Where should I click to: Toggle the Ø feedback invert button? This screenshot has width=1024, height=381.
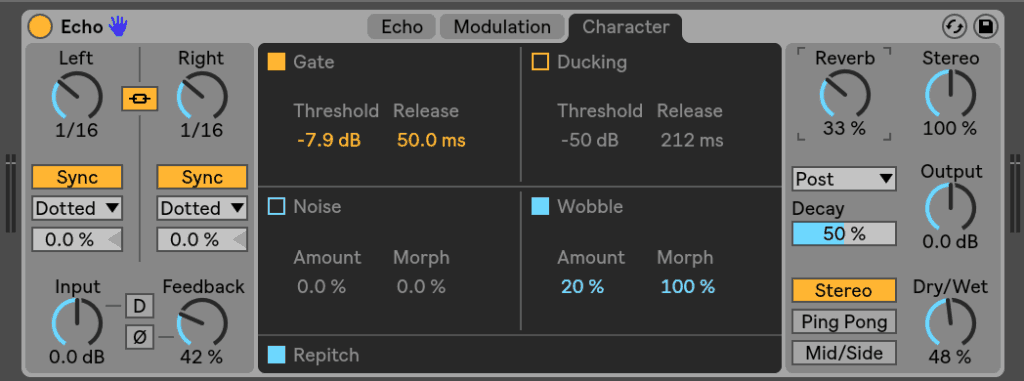[139, 337]
